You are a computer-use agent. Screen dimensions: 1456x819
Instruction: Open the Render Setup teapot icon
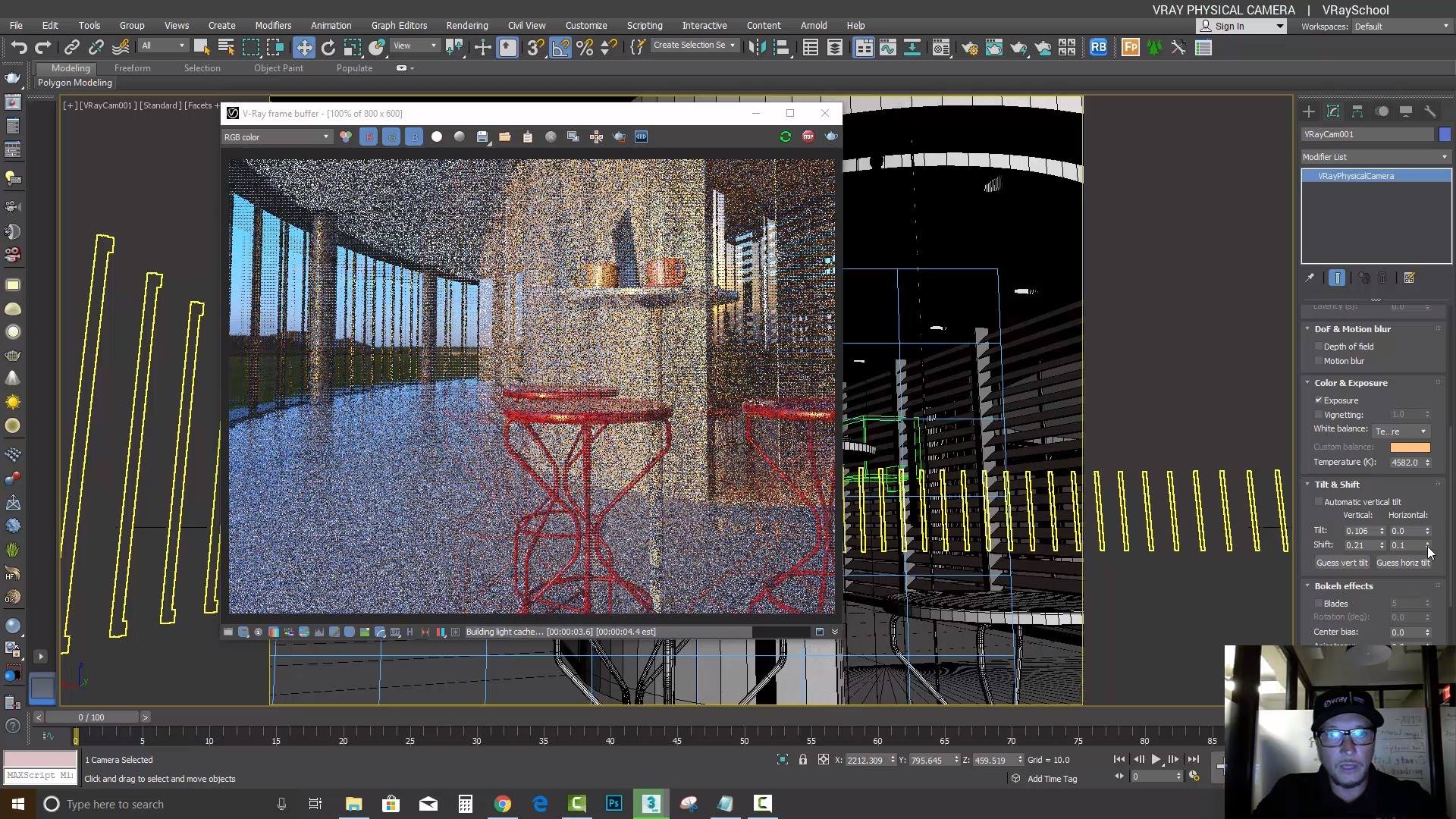pyautogui.click(x=969, y=48)
